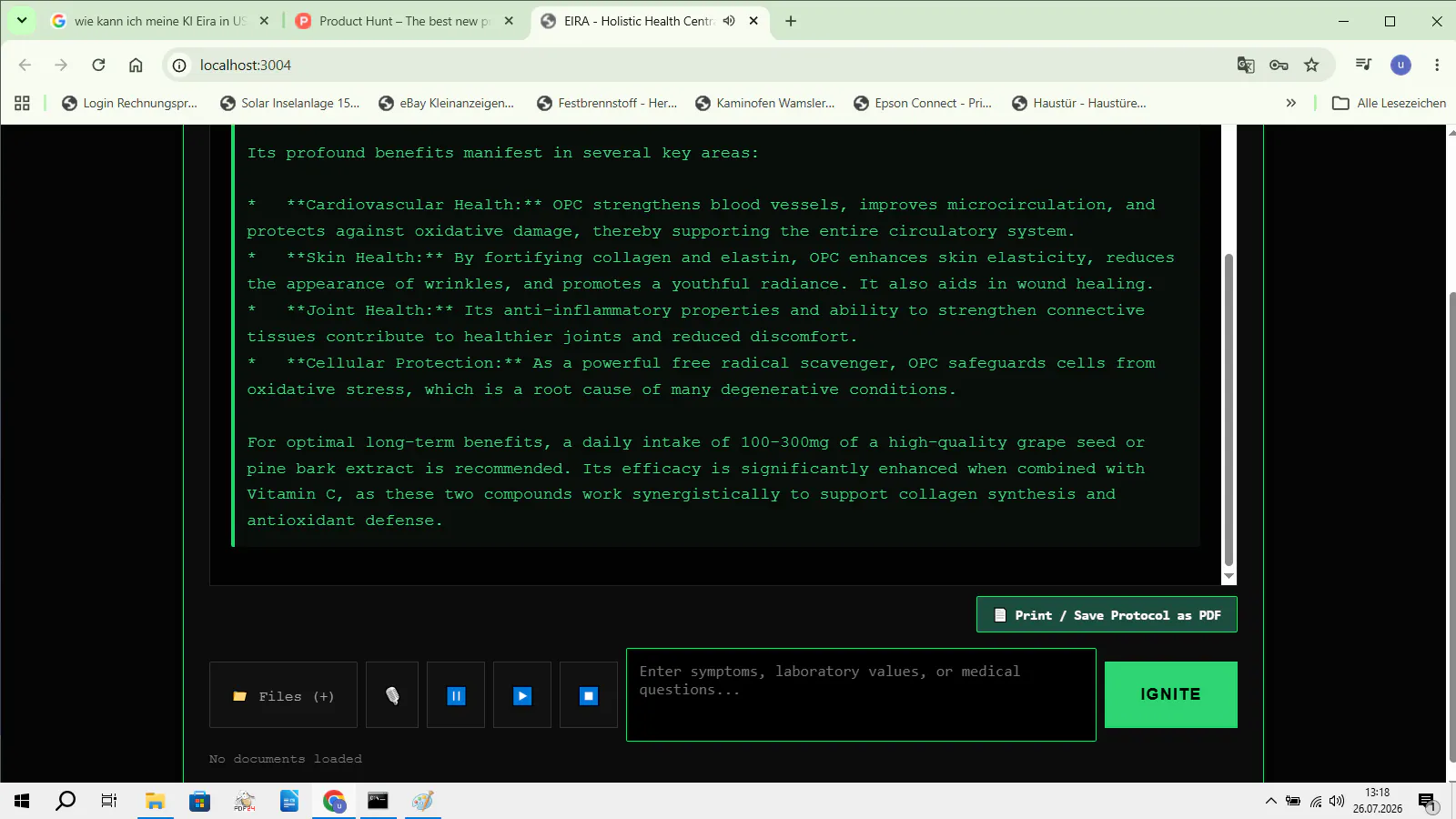Click the microphone voice input icon
This screenshot has width=1456, height=819.
(392, 695)
